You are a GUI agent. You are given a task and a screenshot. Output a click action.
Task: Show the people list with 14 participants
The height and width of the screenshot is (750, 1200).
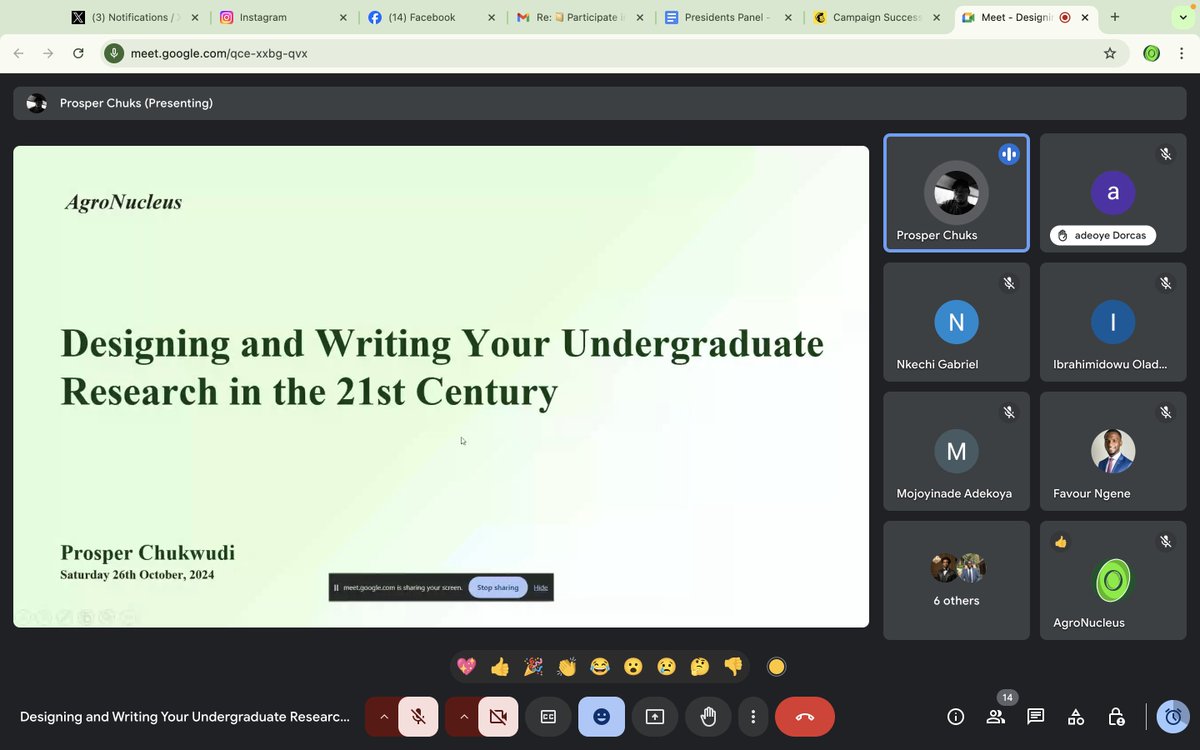coord(996,716)
